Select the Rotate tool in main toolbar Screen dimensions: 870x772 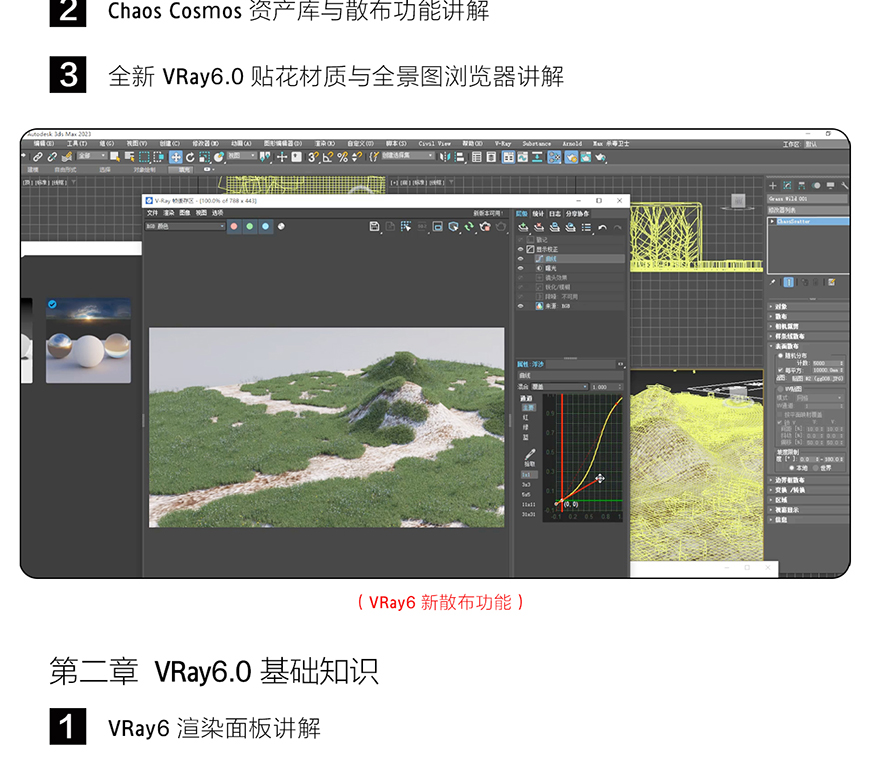(x=190, y=158)
